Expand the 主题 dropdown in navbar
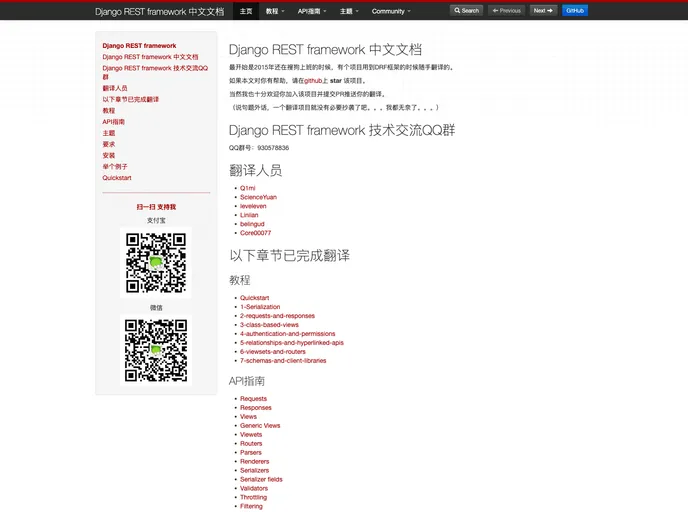This screenshot has height=512, width=688. click(x=349, y=11)
